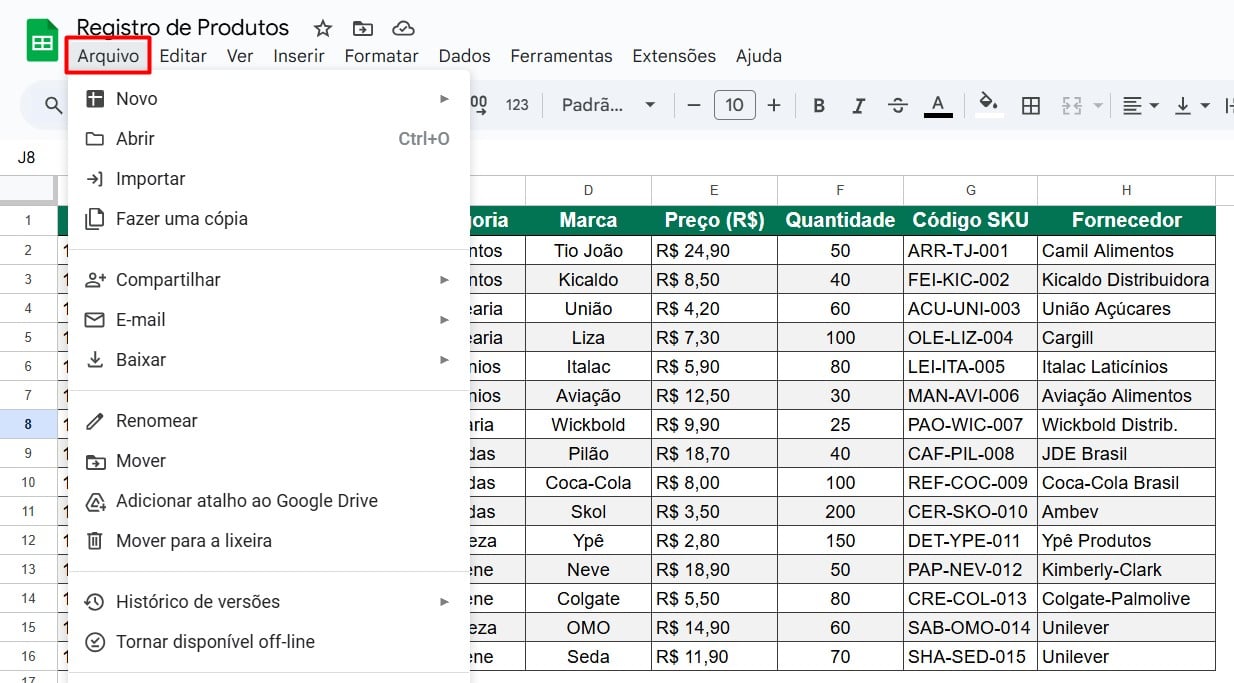1234x683 pixels.
Task: Select Mover para a lixeira
Action: [268, 541]
